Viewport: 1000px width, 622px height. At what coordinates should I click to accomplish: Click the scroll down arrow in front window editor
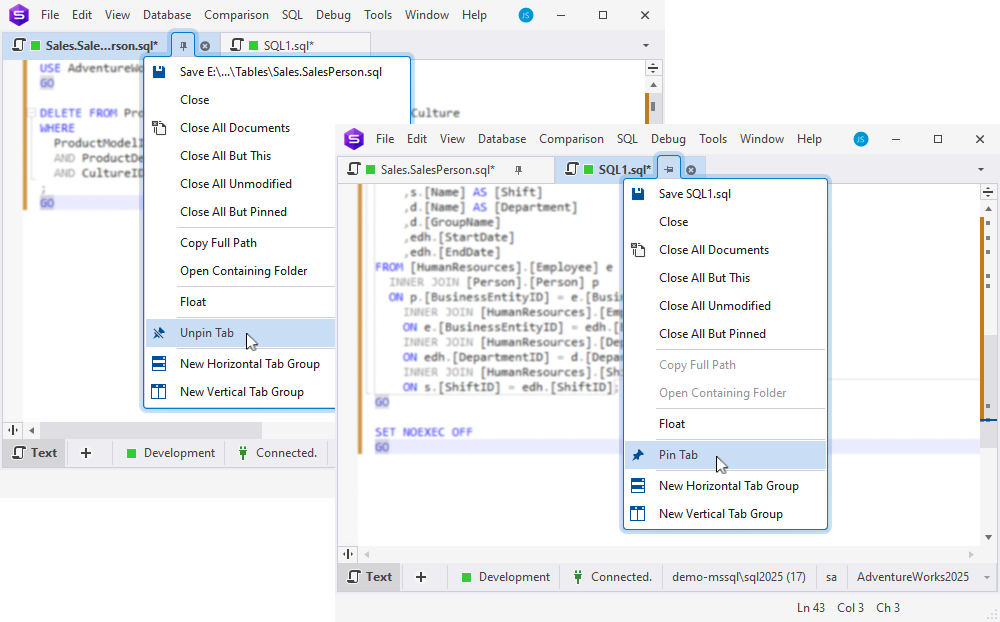click(989, 537)
